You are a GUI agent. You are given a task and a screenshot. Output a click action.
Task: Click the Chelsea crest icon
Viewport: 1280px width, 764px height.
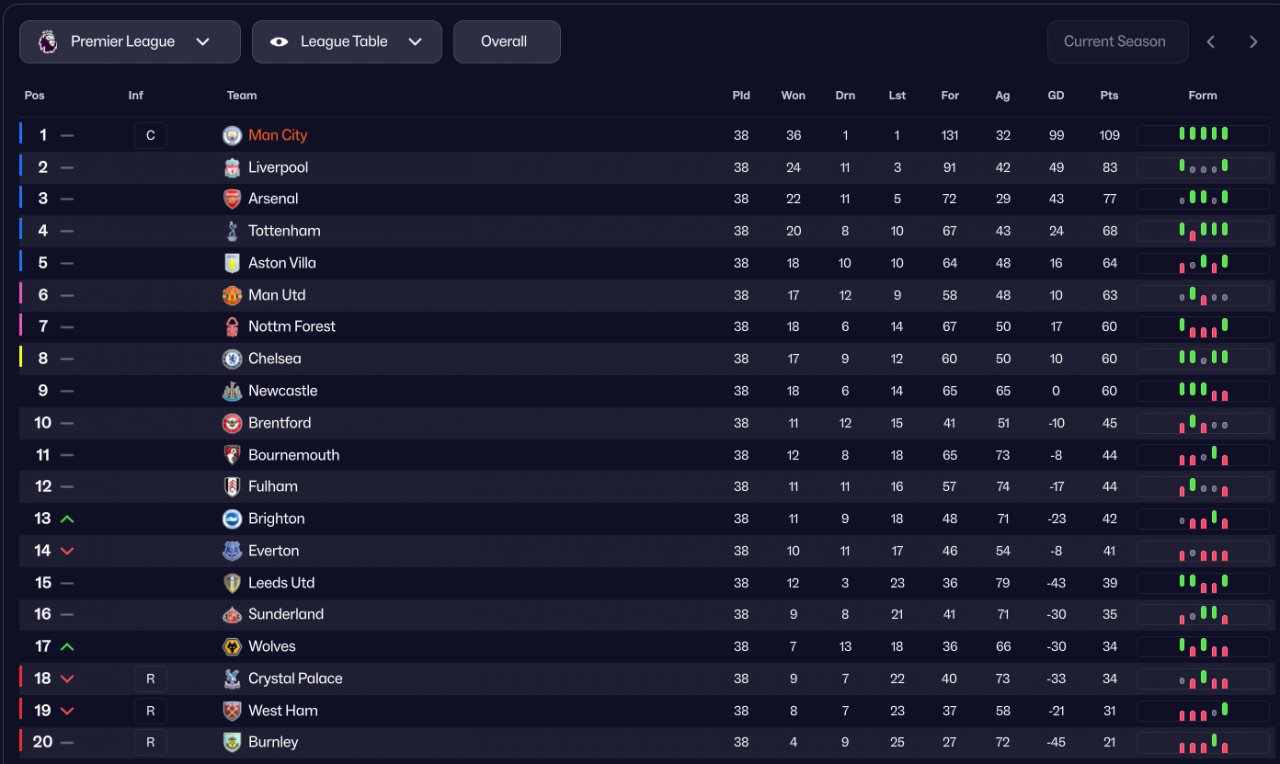[232, 359]
